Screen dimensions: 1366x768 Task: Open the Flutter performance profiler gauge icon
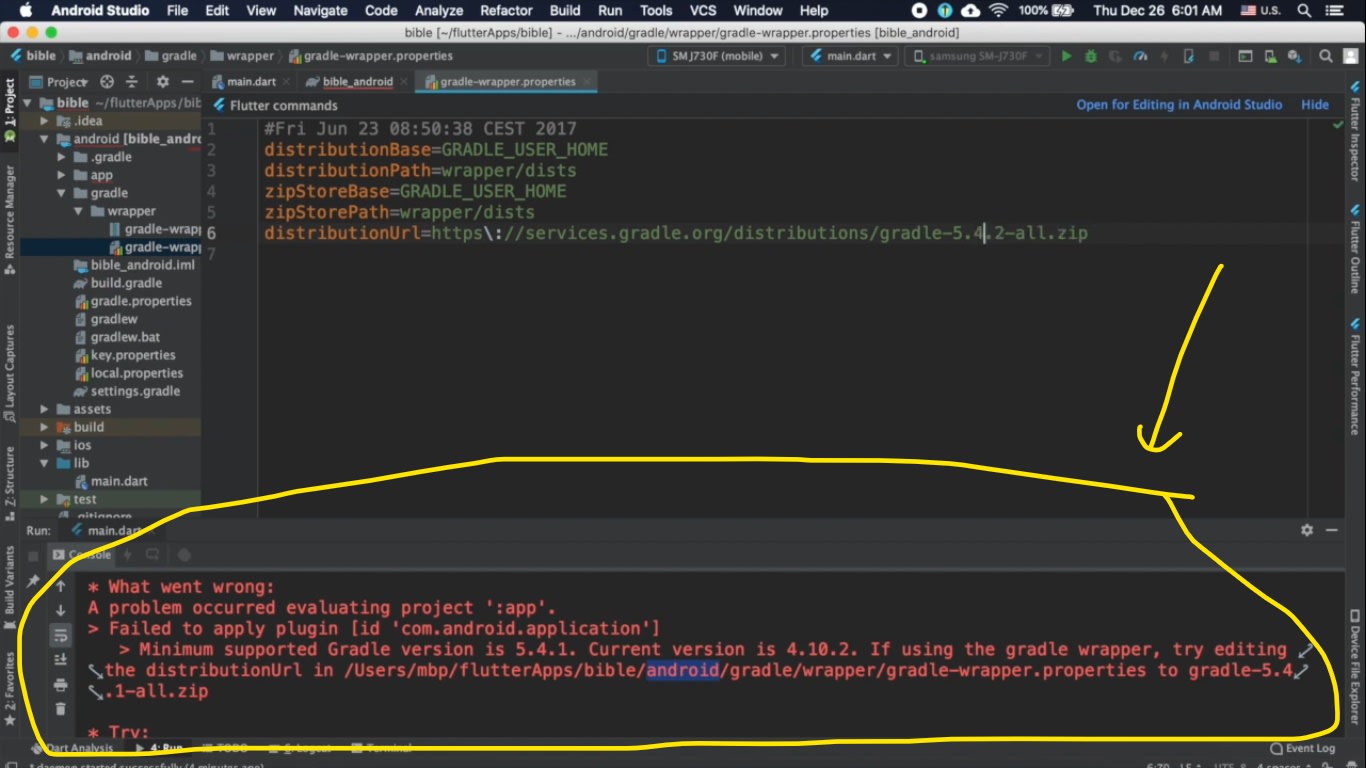point(1140,56)
